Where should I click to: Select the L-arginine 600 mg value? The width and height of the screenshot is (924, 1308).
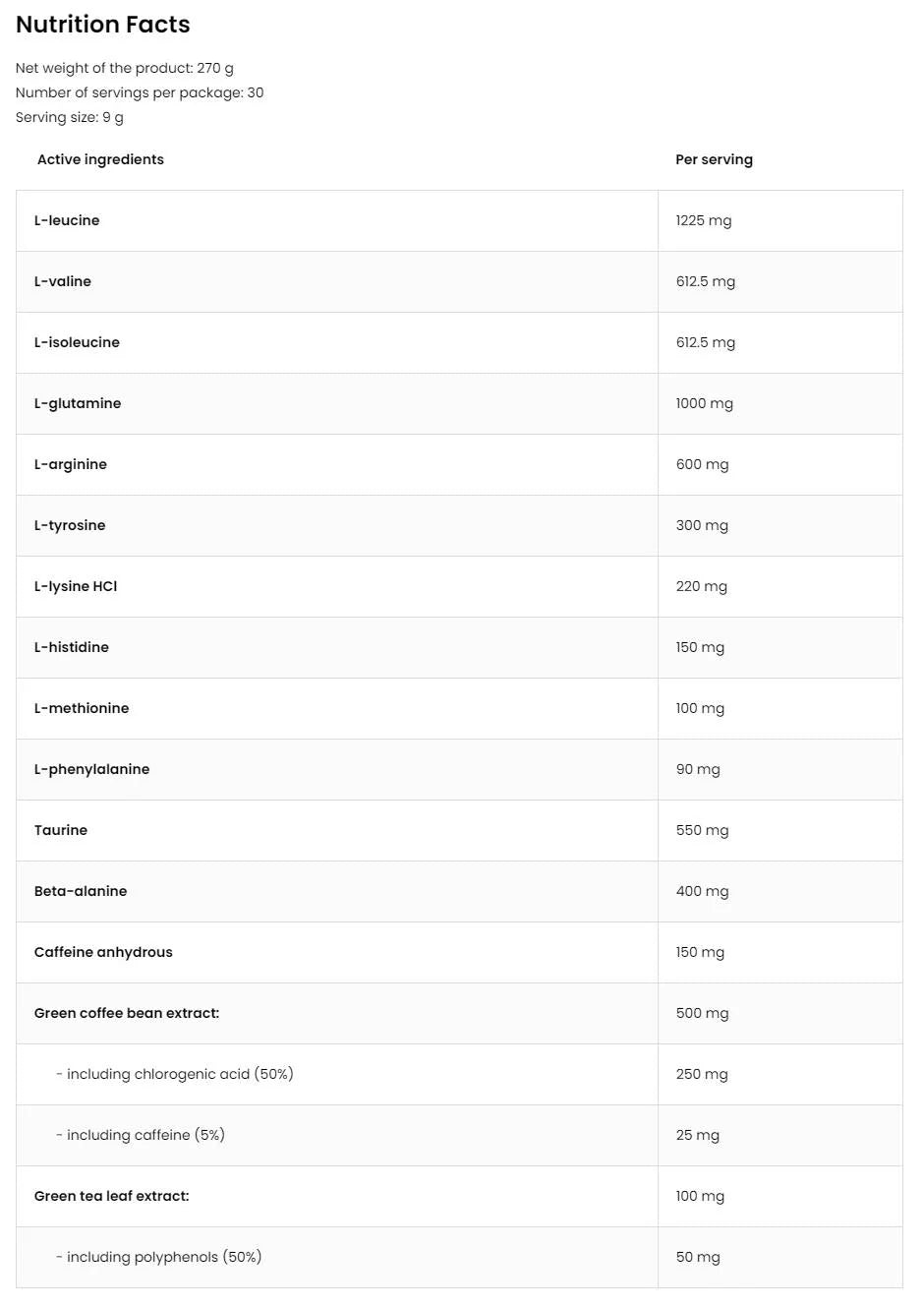click(702, 464)
